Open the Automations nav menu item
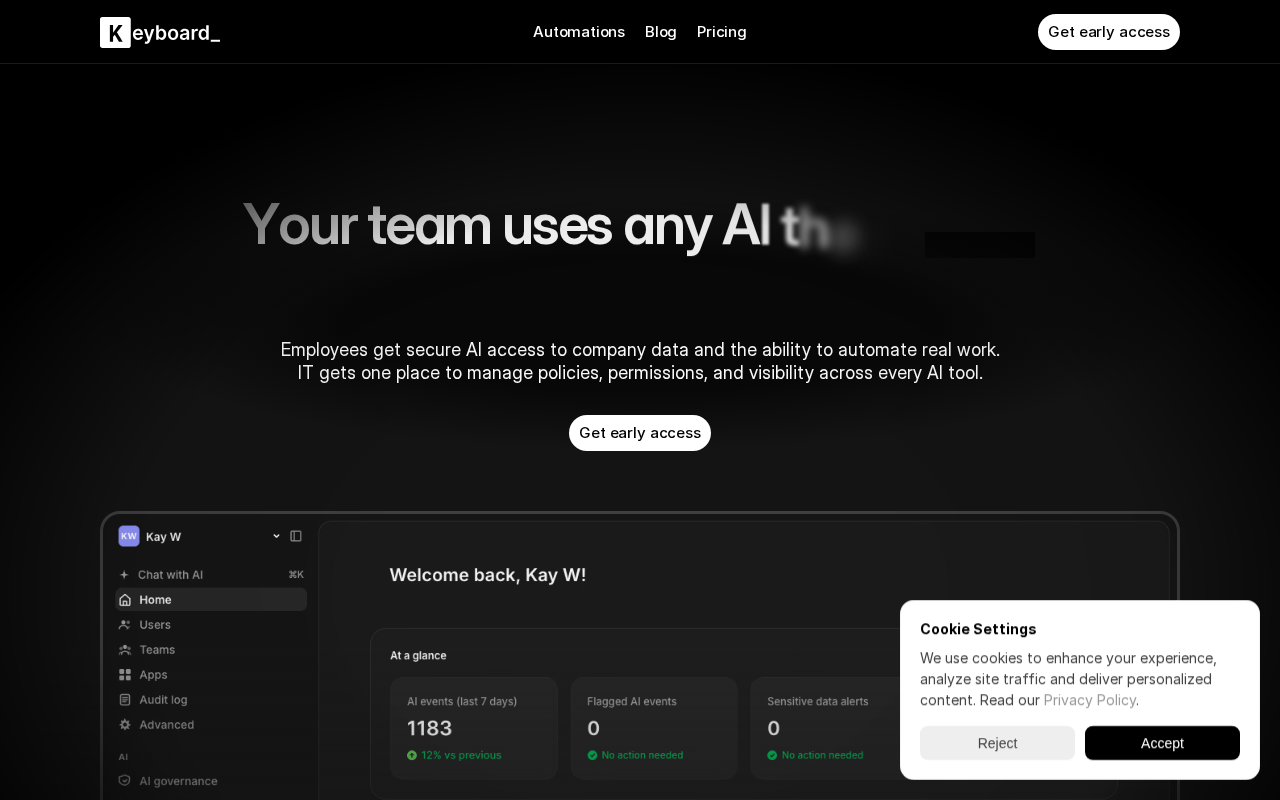The width and height of the screenshot is (1280, 800). click(579, 32)
